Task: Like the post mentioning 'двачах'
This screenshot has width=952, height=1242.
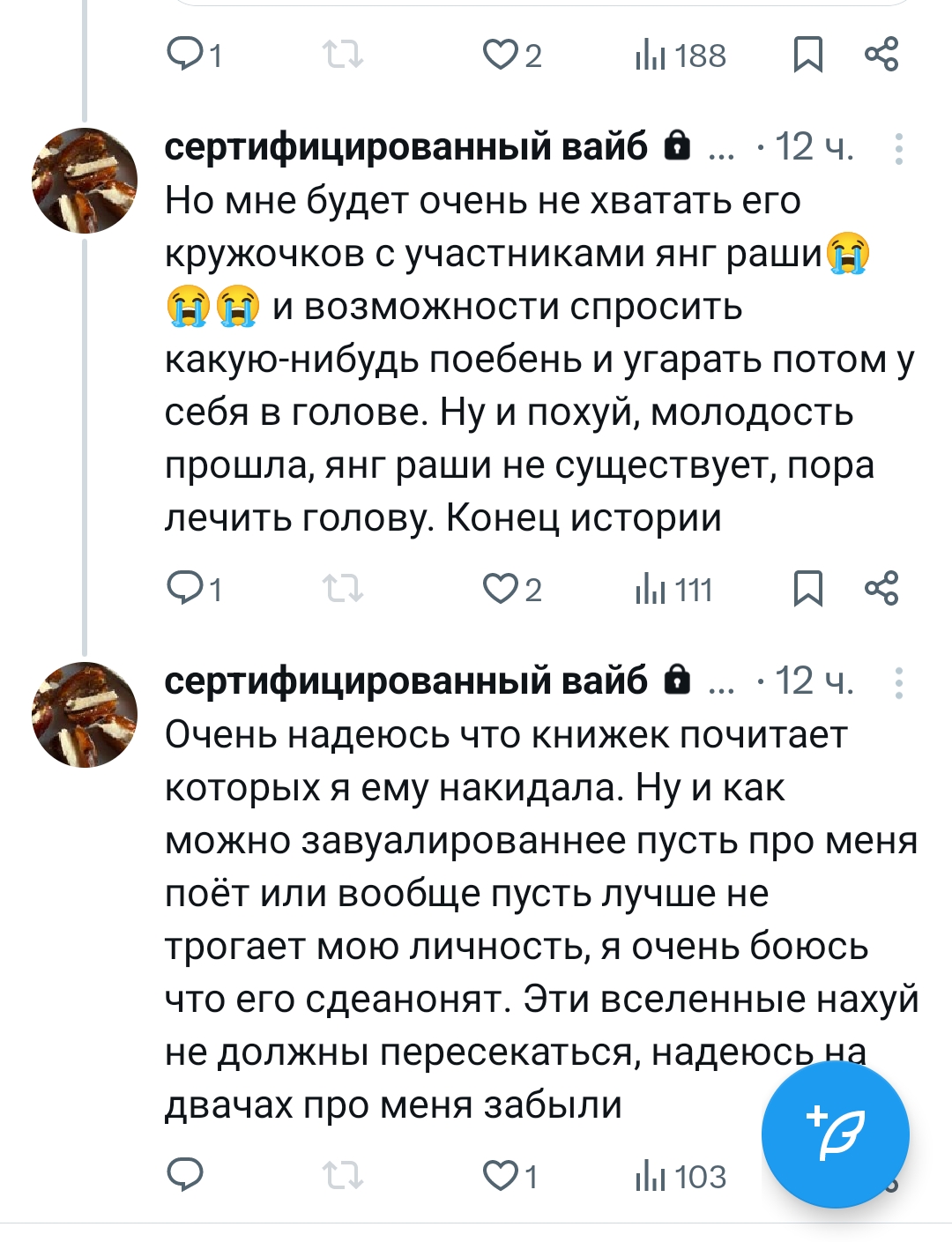Action: 501,1175
